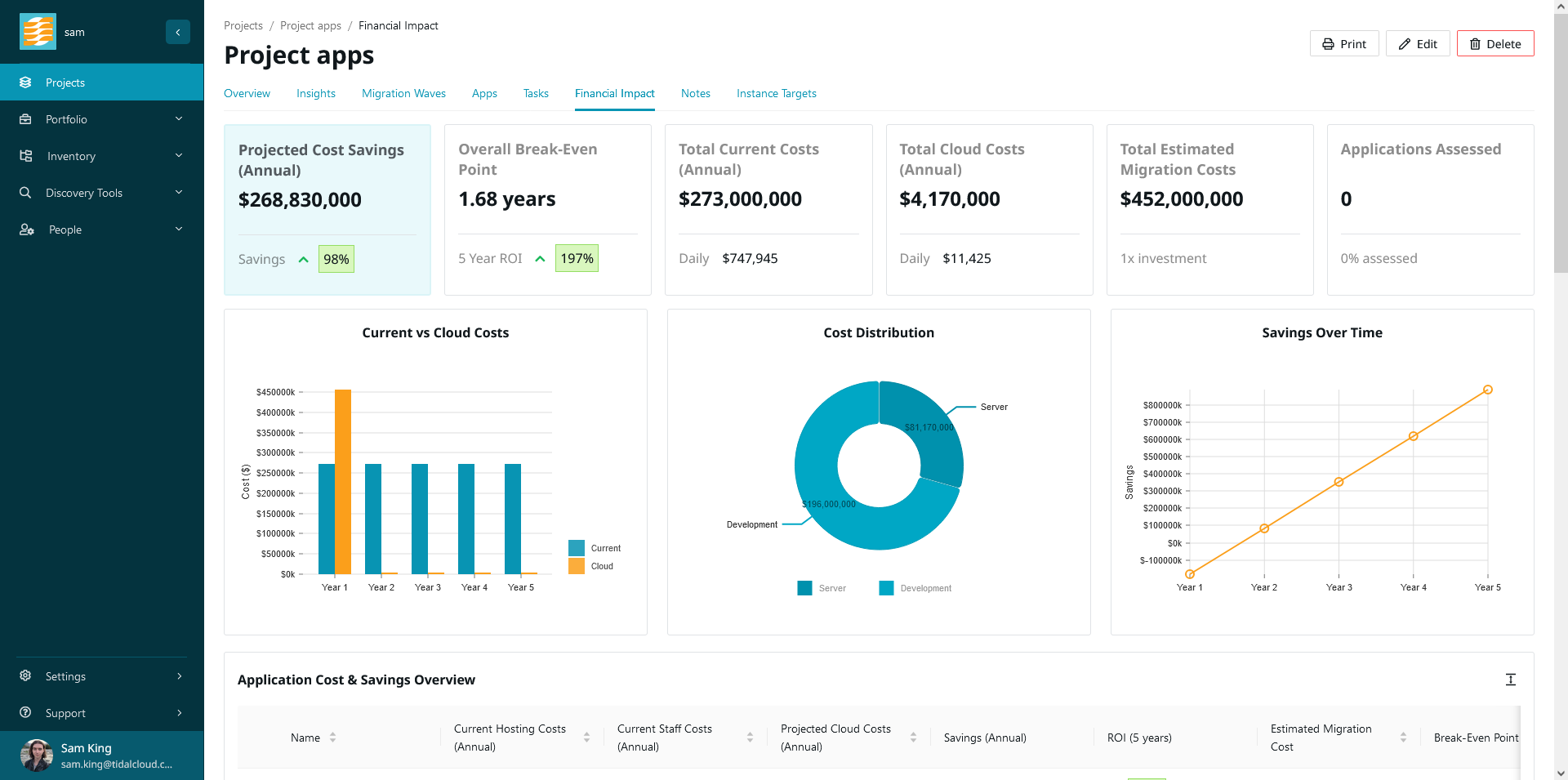The height and width of the screenshot is (780, 1568).
Task: Click the Discovery Tools magnifier icon
Action: click(25, 193)
